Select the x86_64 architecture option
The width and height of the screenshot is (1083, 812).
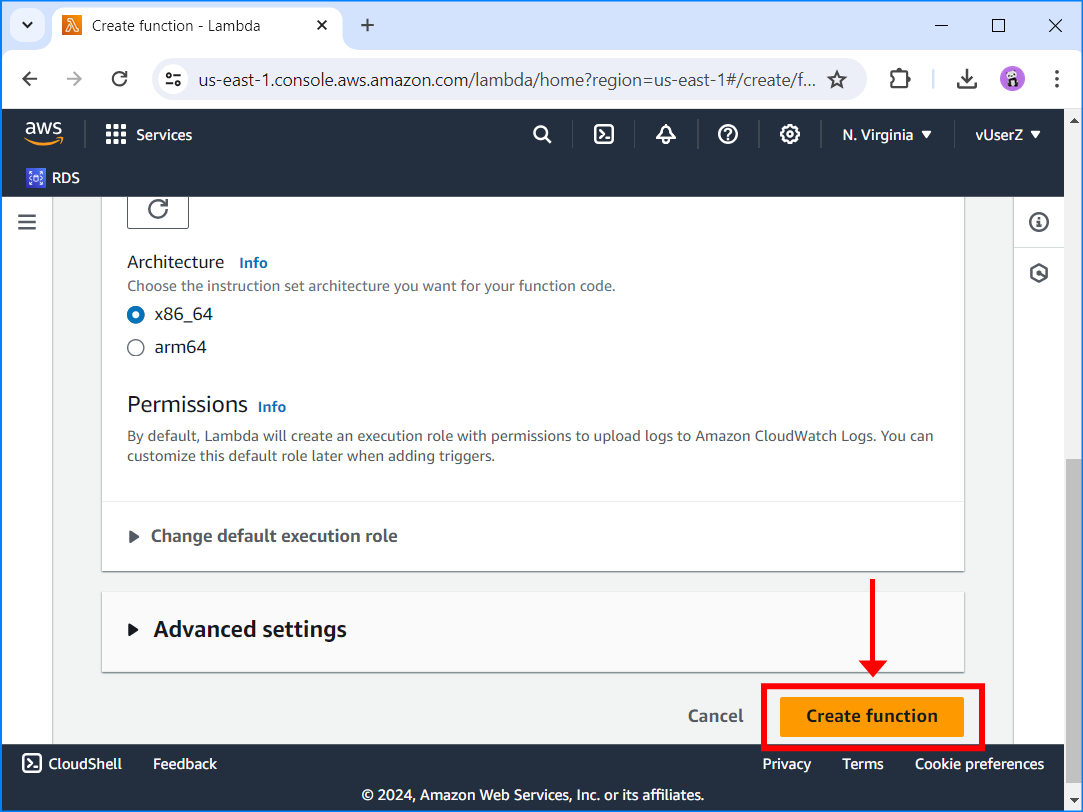pyautogui.click(x=135, y=313)
